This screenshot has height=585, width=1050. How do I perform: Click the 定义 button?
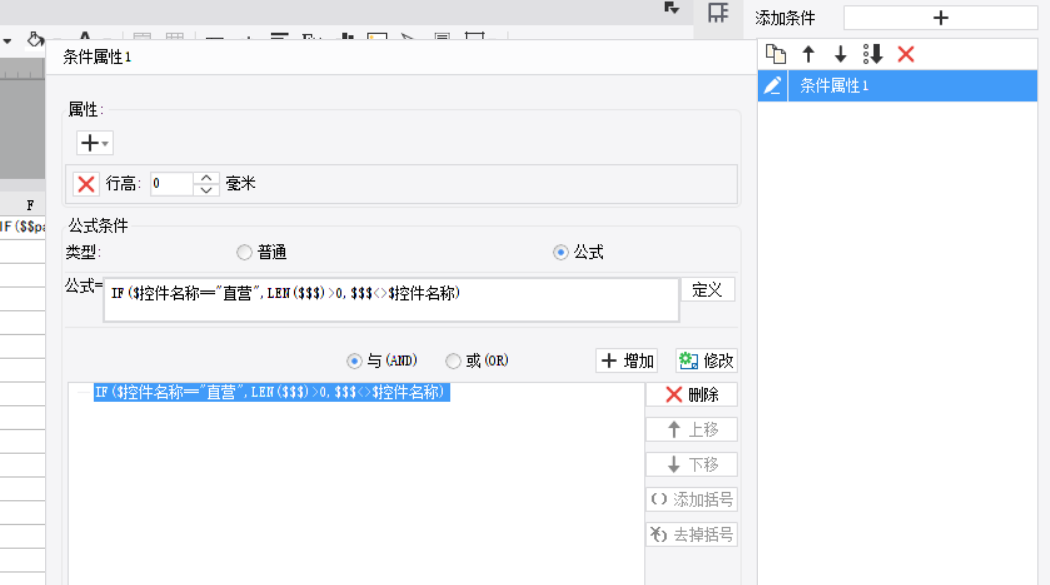click(707, 290)
